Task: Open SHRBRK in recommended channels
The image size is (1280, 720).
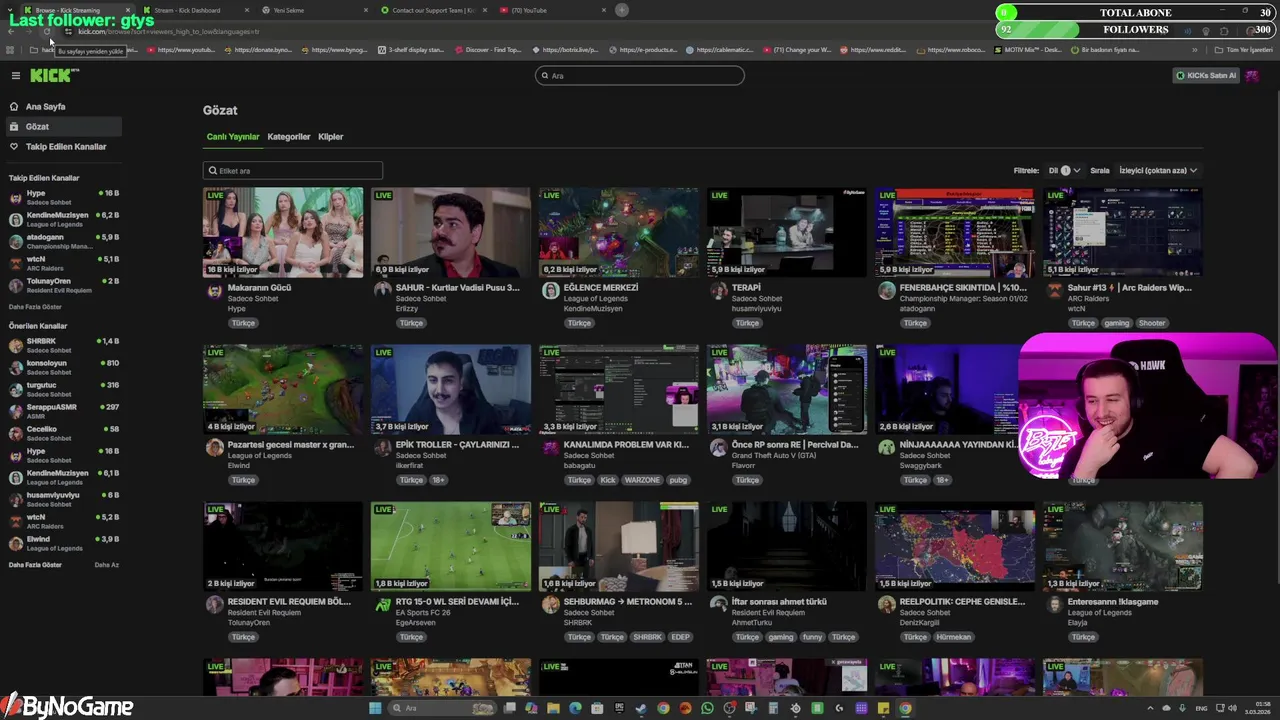Action: [64, 345]
